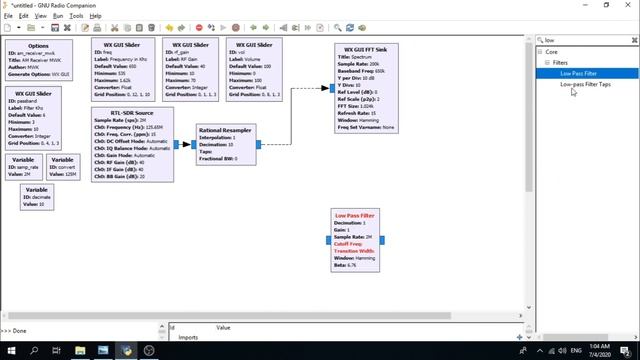
Task: Reload the block library
Action: click(350, 28)
